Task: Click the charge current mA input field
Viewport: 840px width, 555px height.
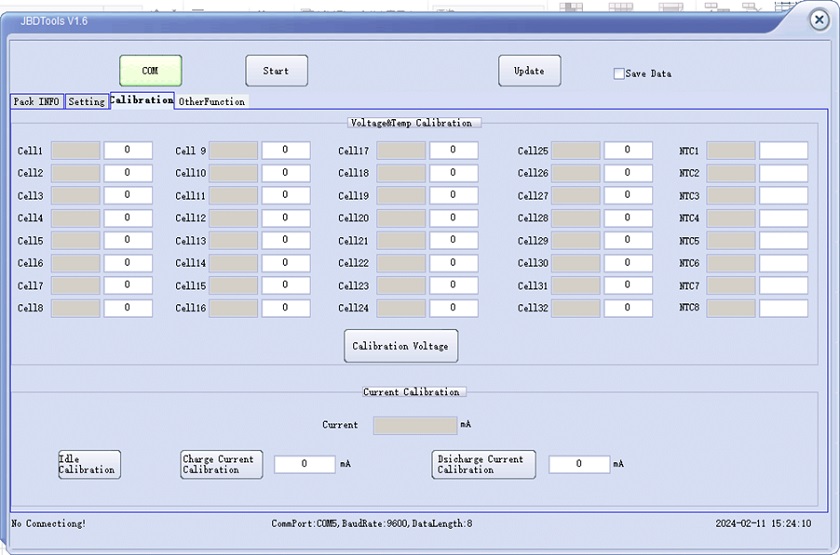Action: click(305, 464)
